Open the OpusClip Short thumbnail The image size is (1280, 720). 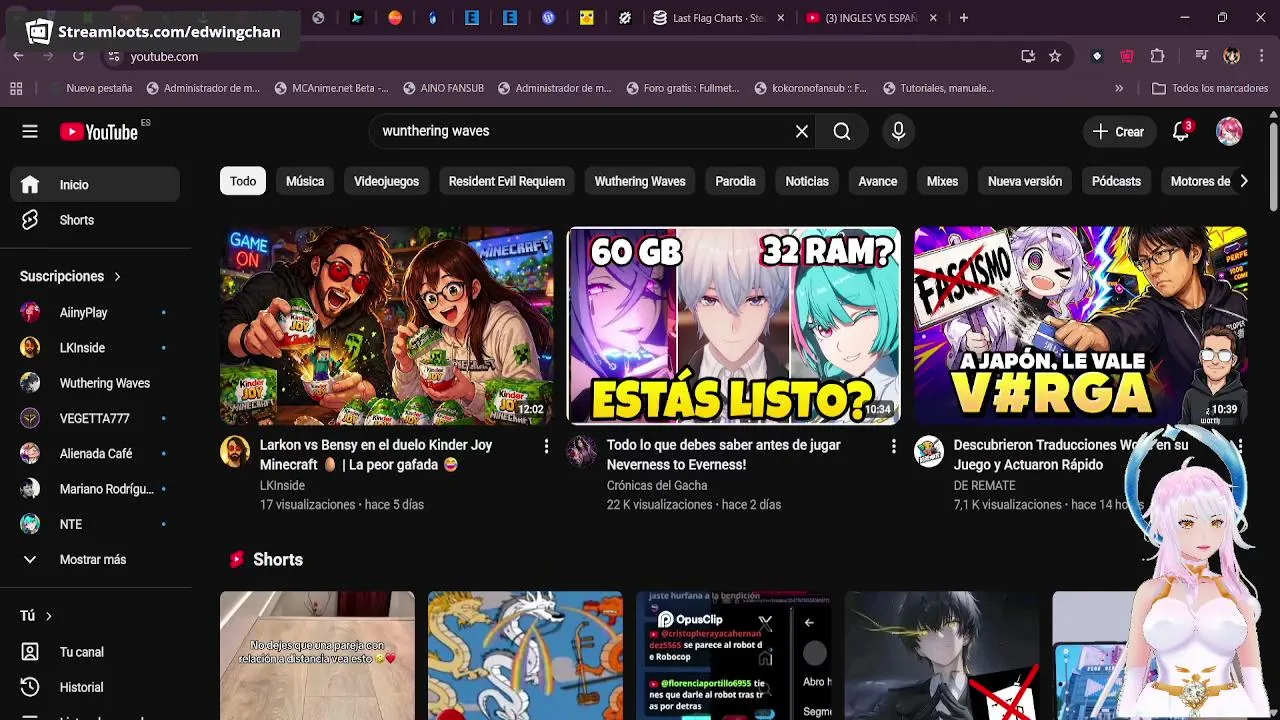click(x=733, y=655)
